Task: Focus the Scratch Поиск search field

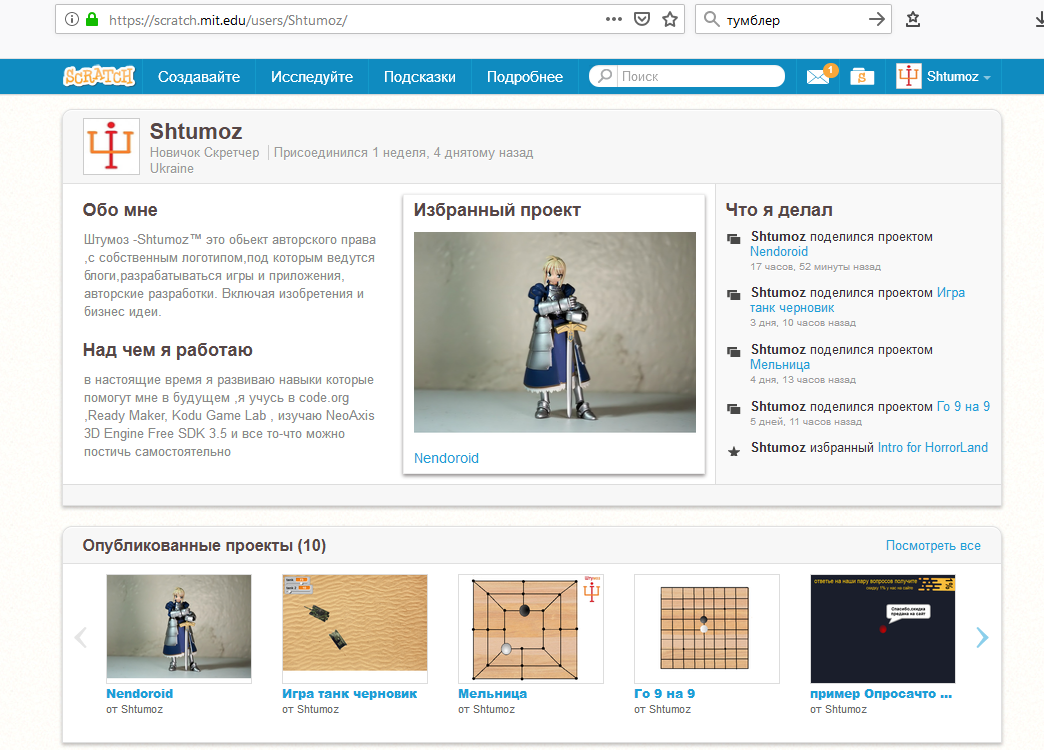Action: [700, 76]
